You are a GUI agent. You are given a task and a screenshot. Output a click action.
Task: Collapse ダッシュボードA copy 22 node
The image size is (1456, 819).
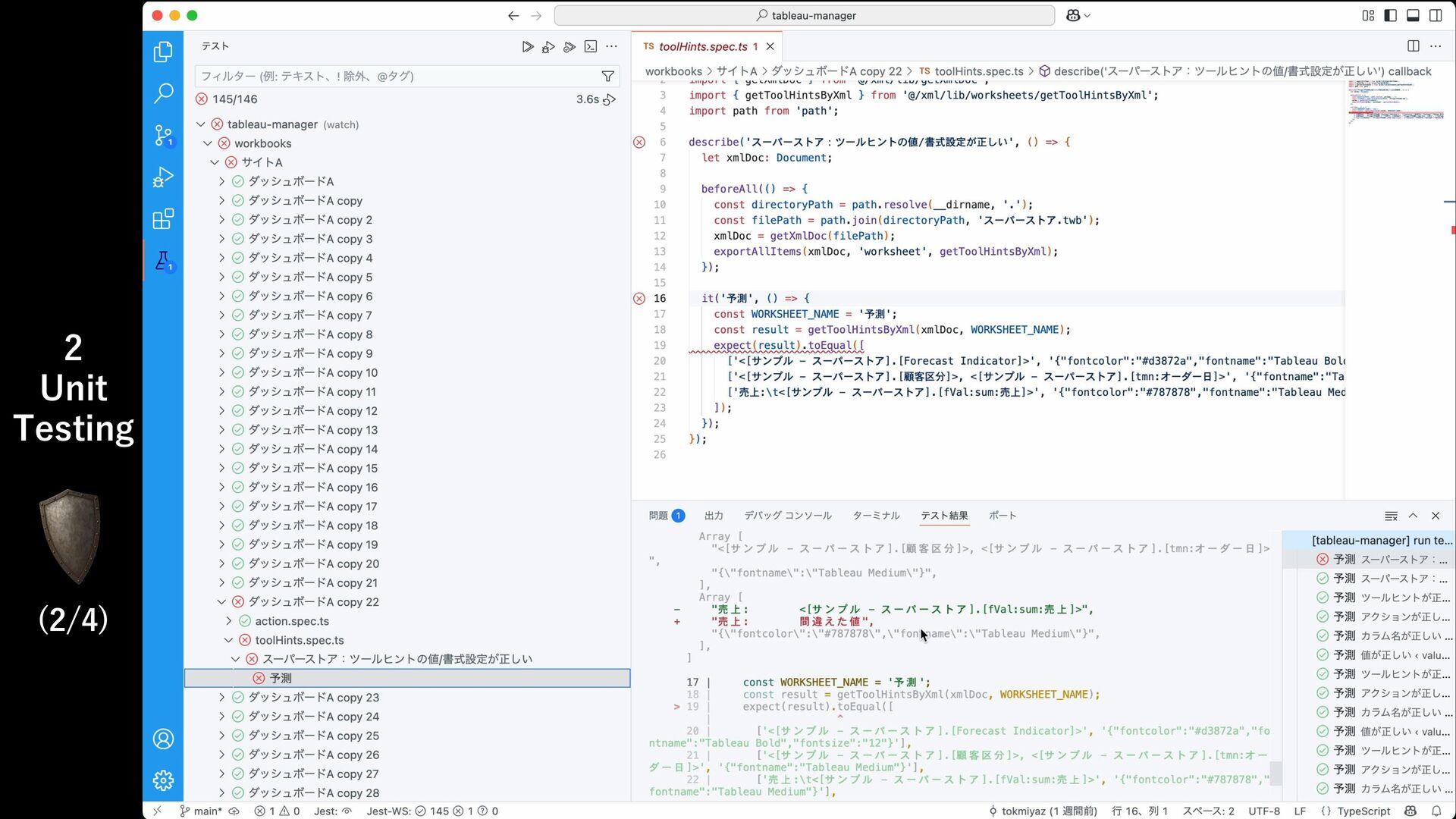pos(221,602)
